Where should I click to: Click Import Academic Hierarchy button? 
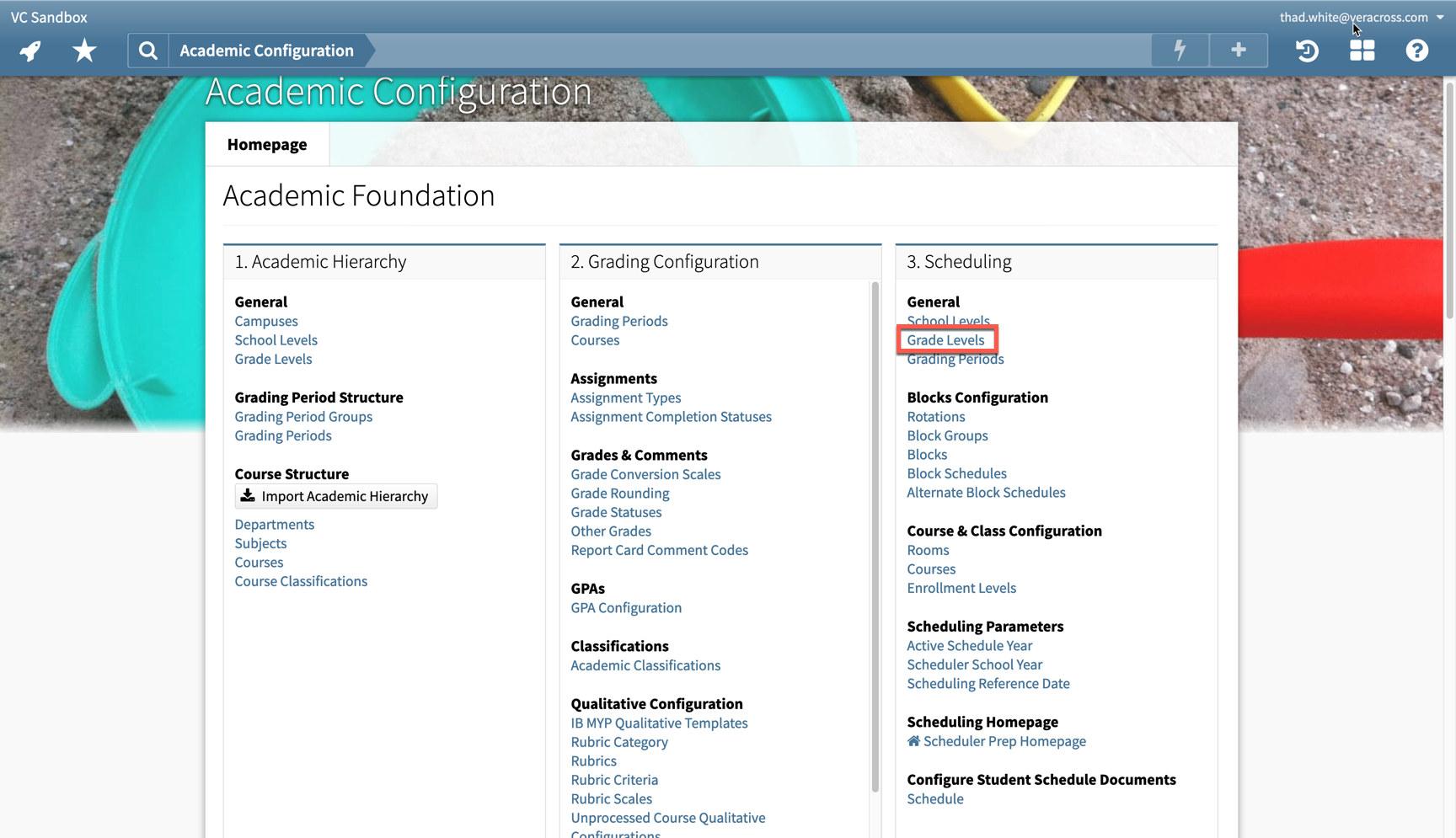click(335, 496)
